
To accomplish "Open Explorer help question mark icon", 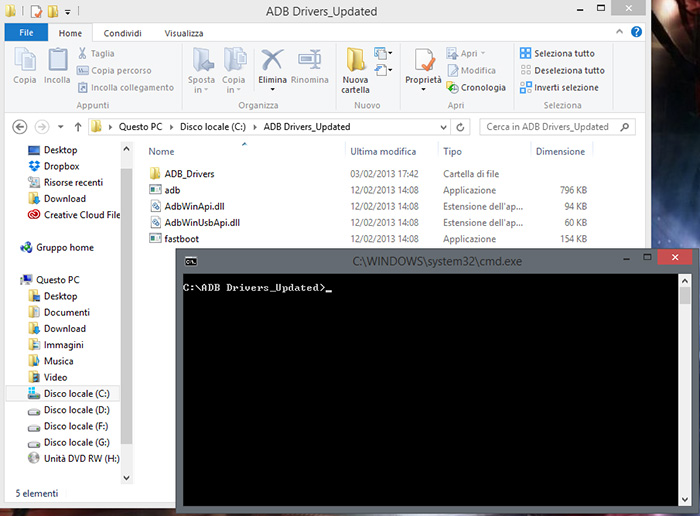I will (x=636, y=32).
